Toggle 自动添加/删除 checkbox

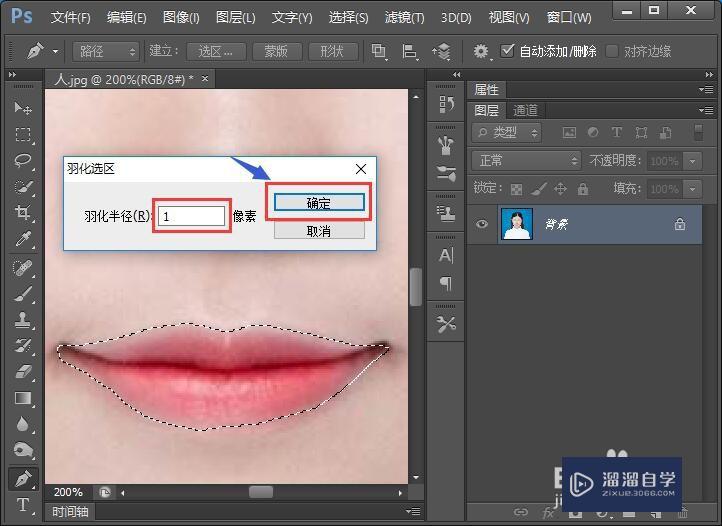507,50
